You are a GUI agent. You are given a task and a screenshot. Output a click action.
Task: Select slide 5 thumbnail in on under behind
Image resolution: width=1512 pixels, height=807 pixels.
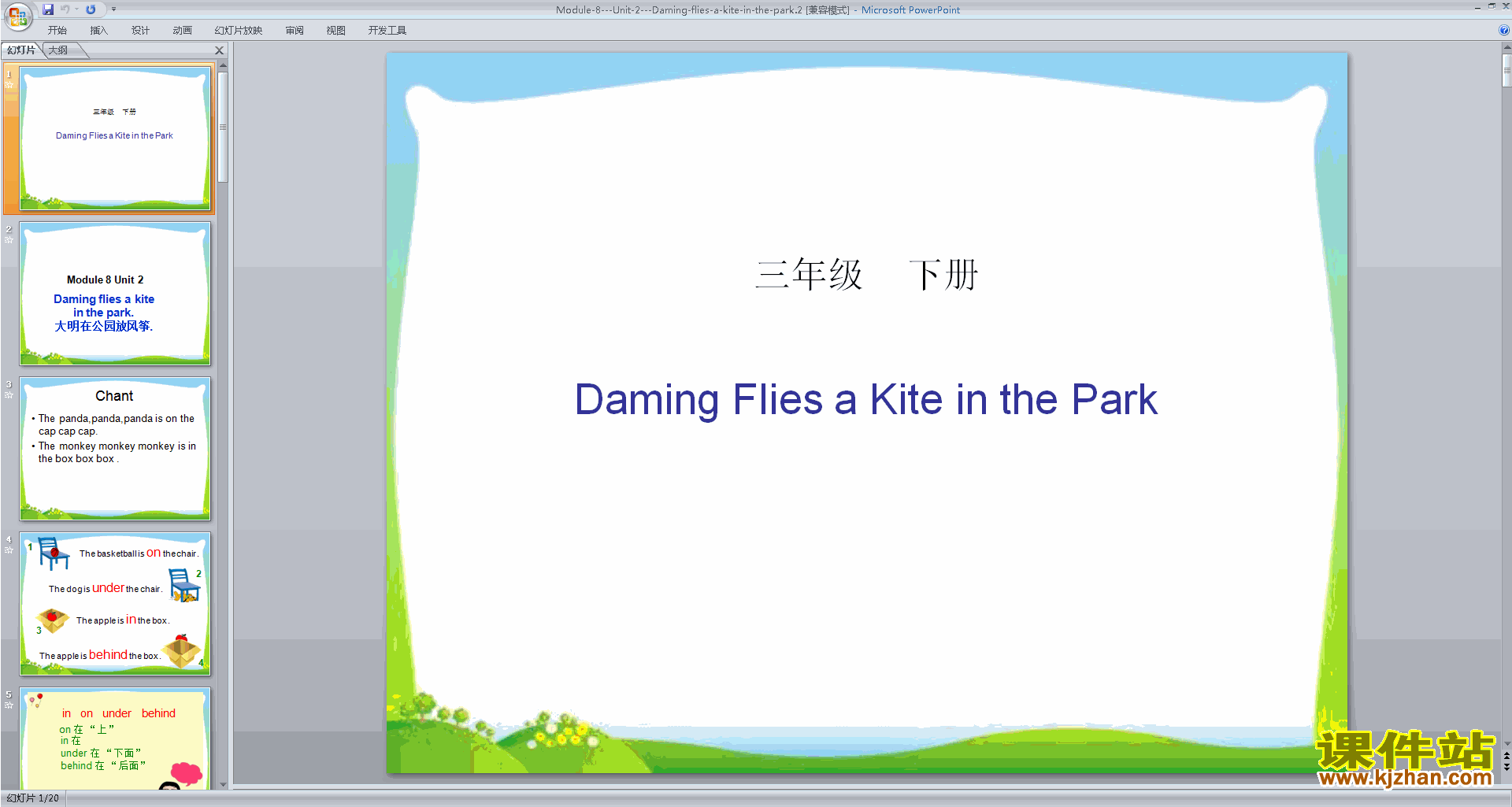point(115,739)
